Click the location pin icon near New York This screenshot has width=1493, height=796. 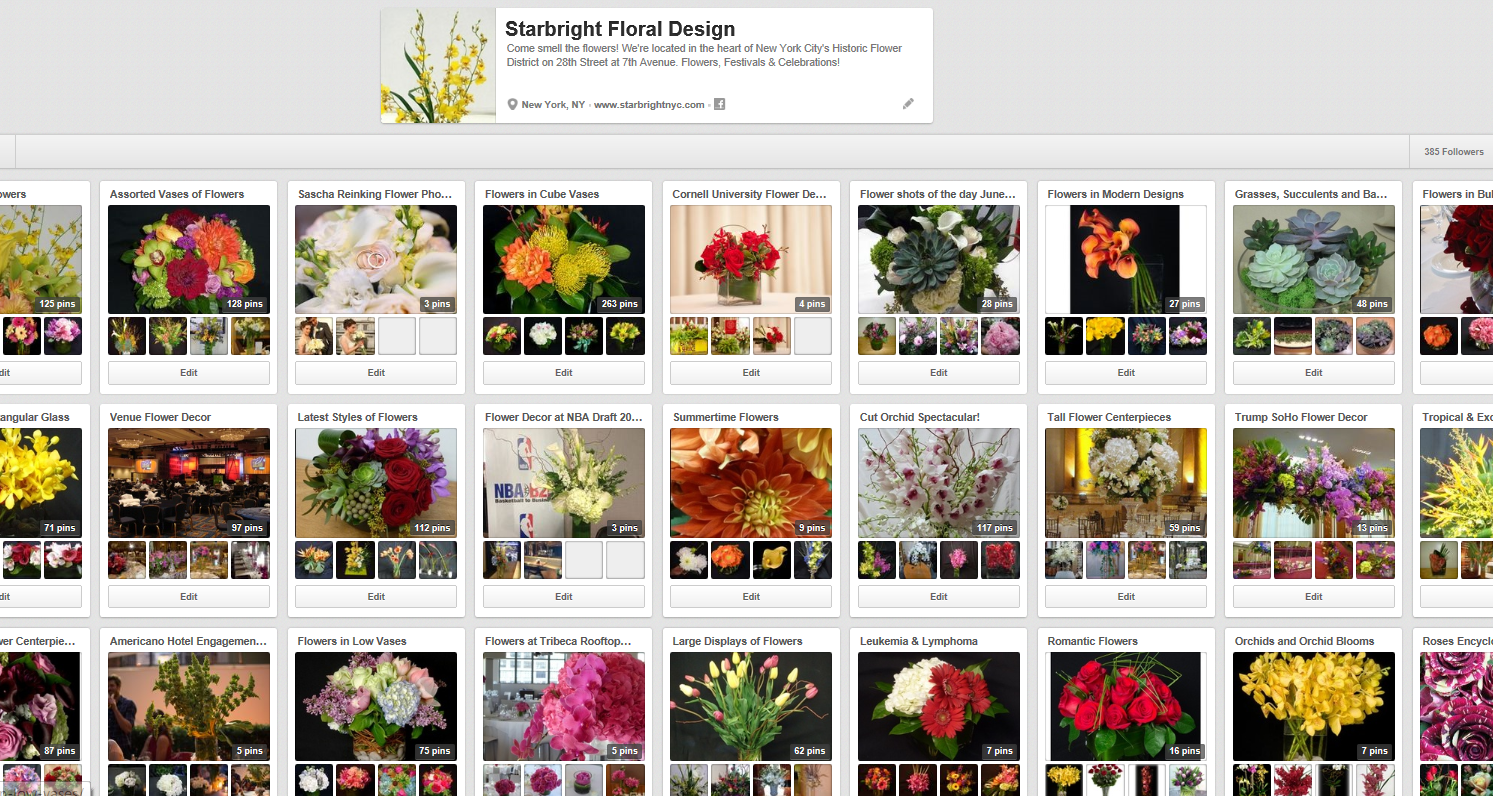[x=513, y=105]
